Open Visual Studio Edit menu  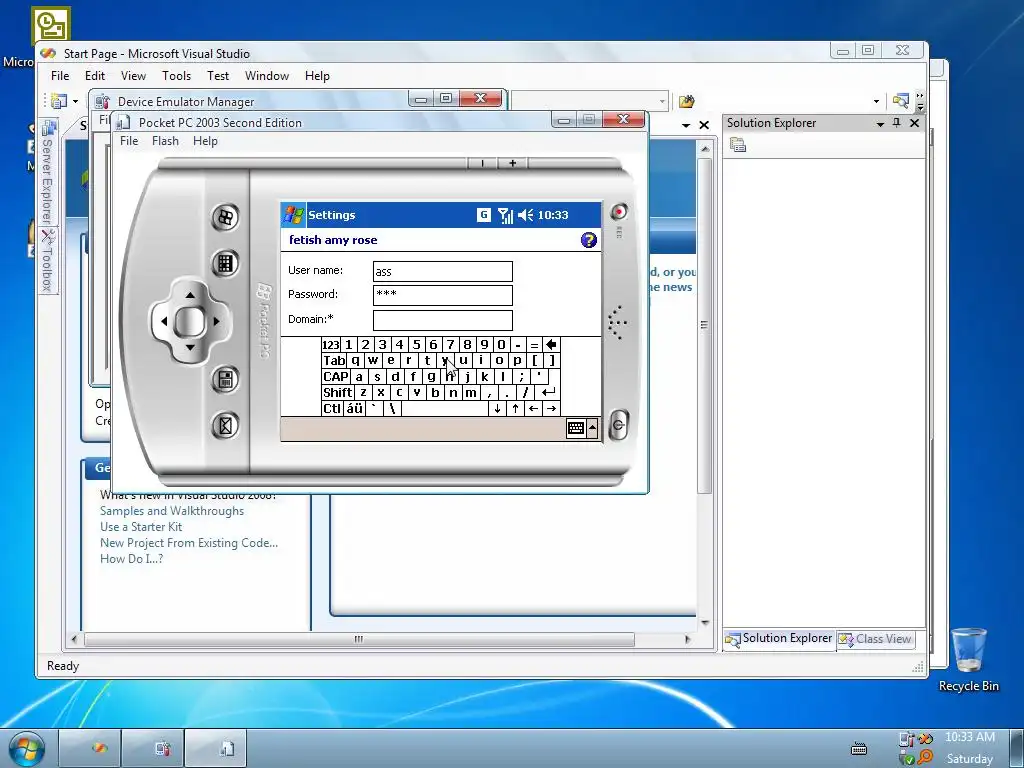(95, 76)
